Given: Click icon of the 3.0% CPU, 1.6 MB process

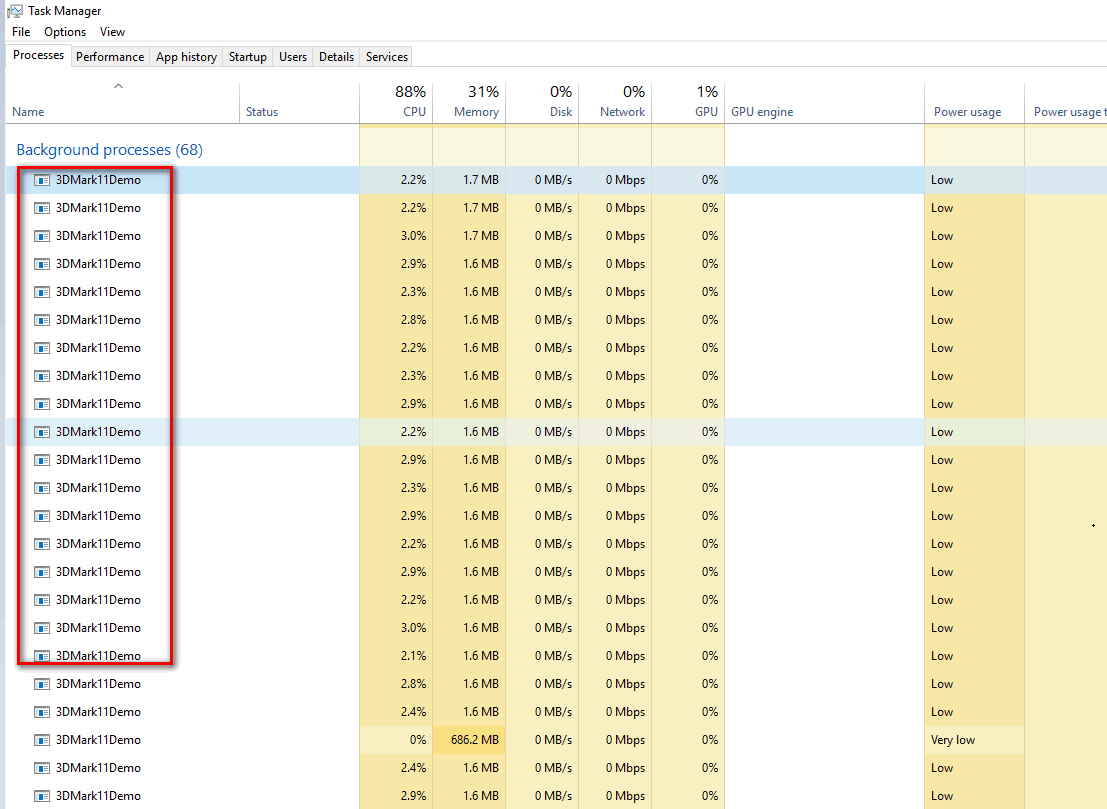Looking at the screenshot, I should (42, 628).
